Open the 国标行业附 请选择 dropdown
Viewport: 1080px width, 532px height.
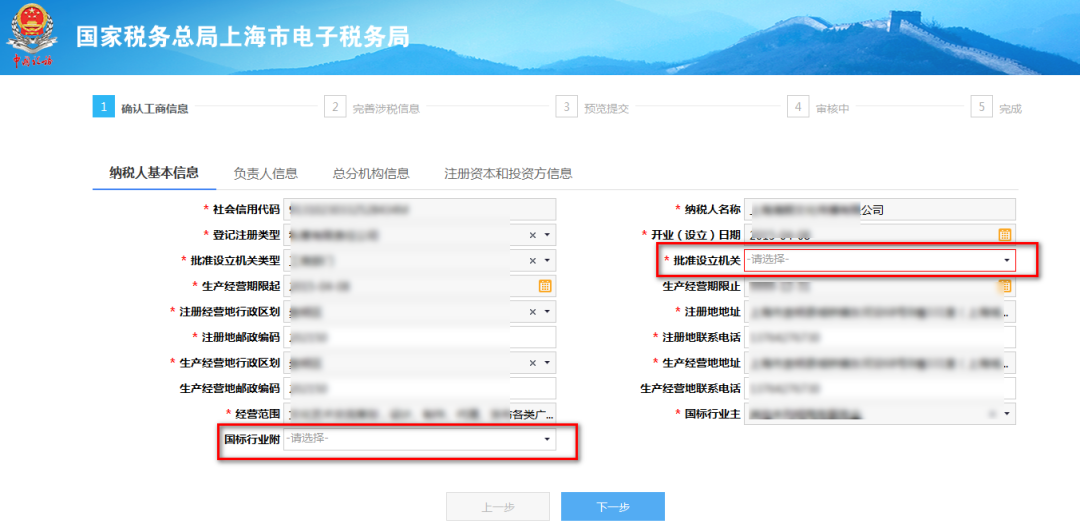[419, 439]
